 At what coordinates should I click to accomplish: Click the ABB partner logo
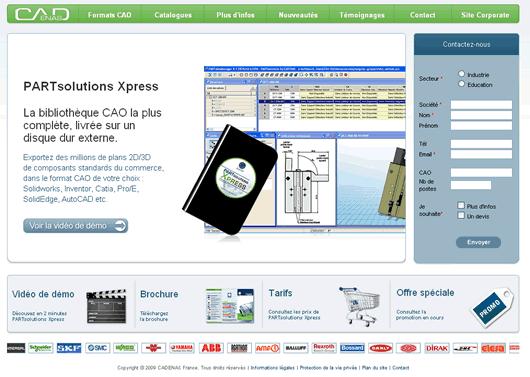tap(211, 348)
